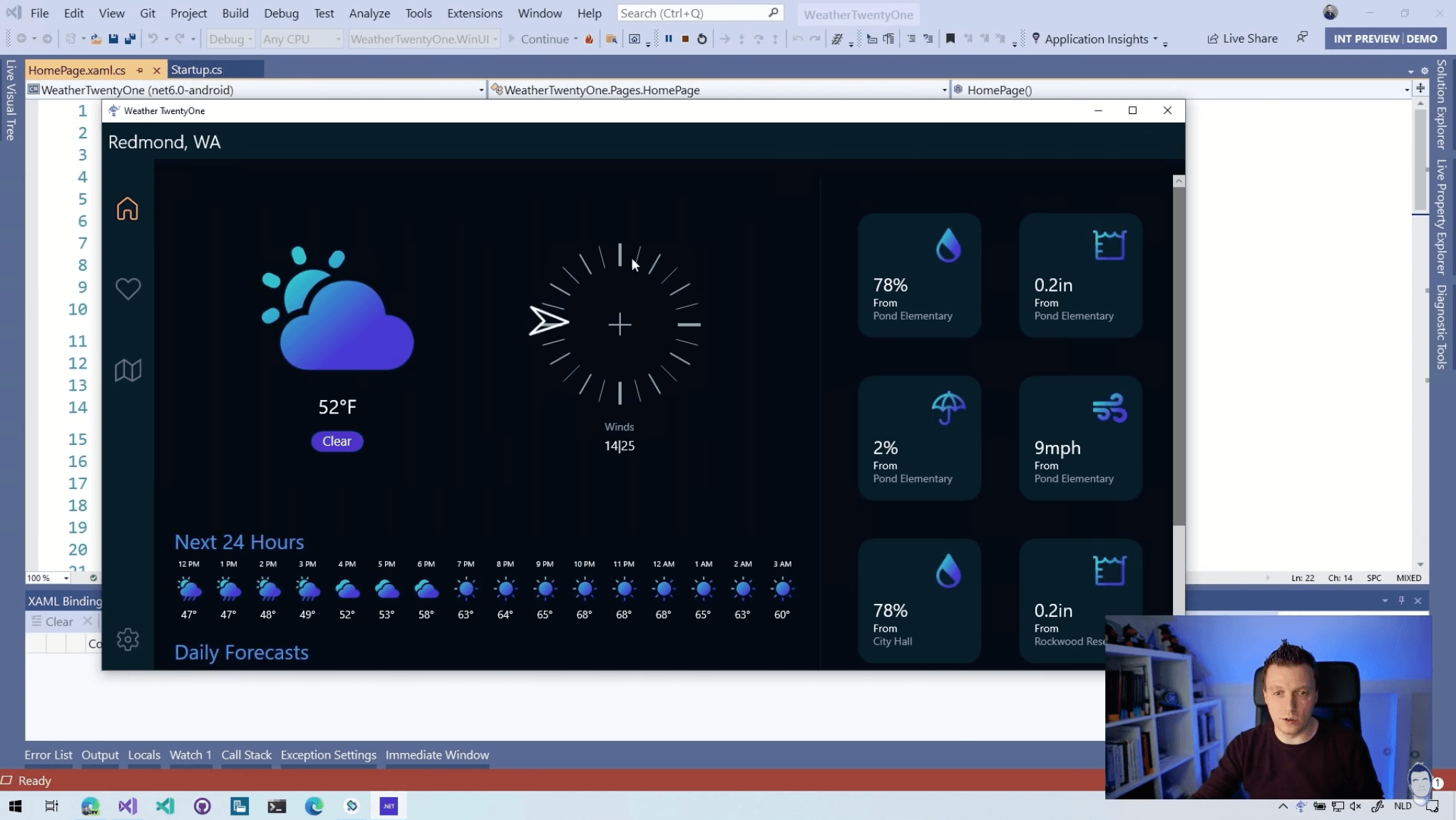Click the Open File toolbar icon
Screen dimensions: 1456x820
[x=96, y=39]
